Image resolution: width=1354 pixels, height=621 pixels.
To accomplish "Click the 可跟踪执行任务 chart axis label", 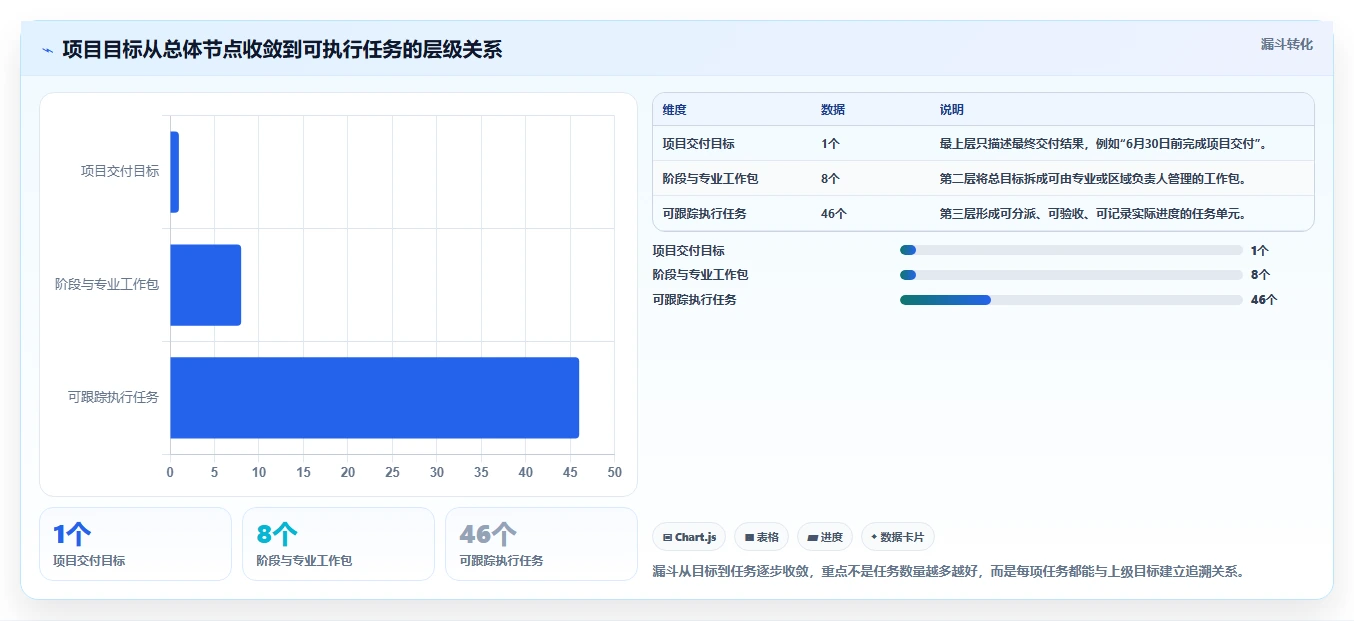I will pyautogui.click(x=113, y=398).
